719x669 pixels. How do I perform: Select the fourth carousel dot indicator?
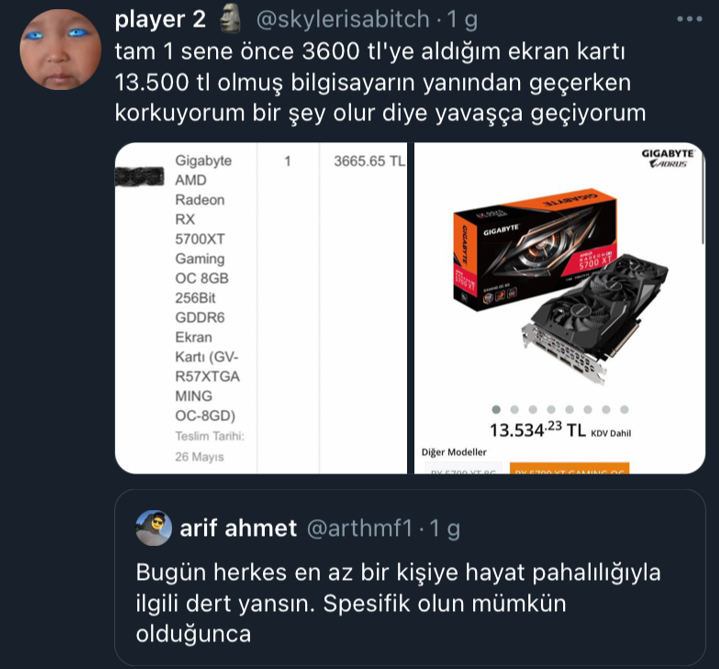[x=551, y=409]
